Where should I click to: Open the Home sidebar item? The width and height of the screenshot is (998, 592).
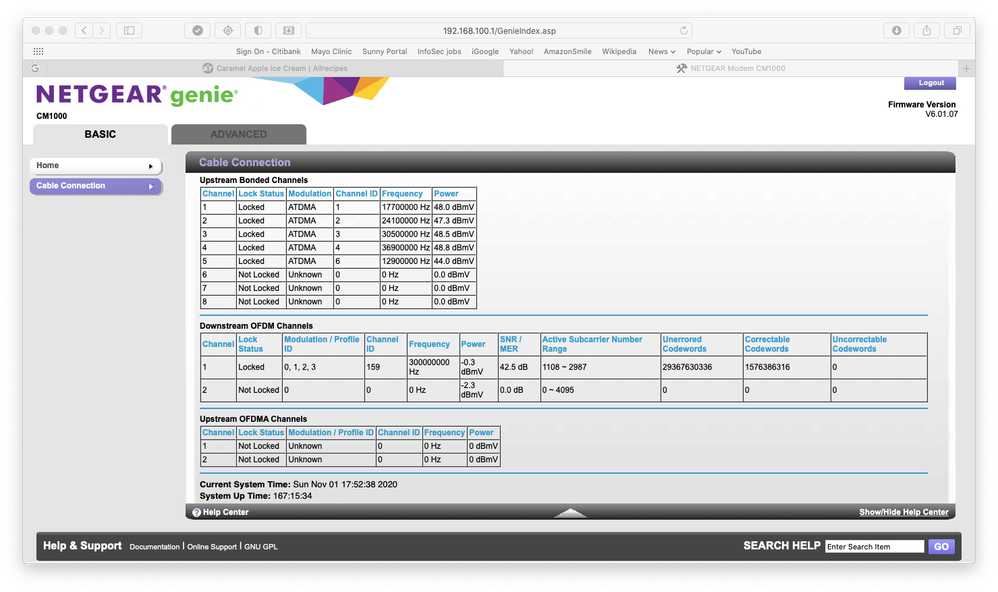95,166
